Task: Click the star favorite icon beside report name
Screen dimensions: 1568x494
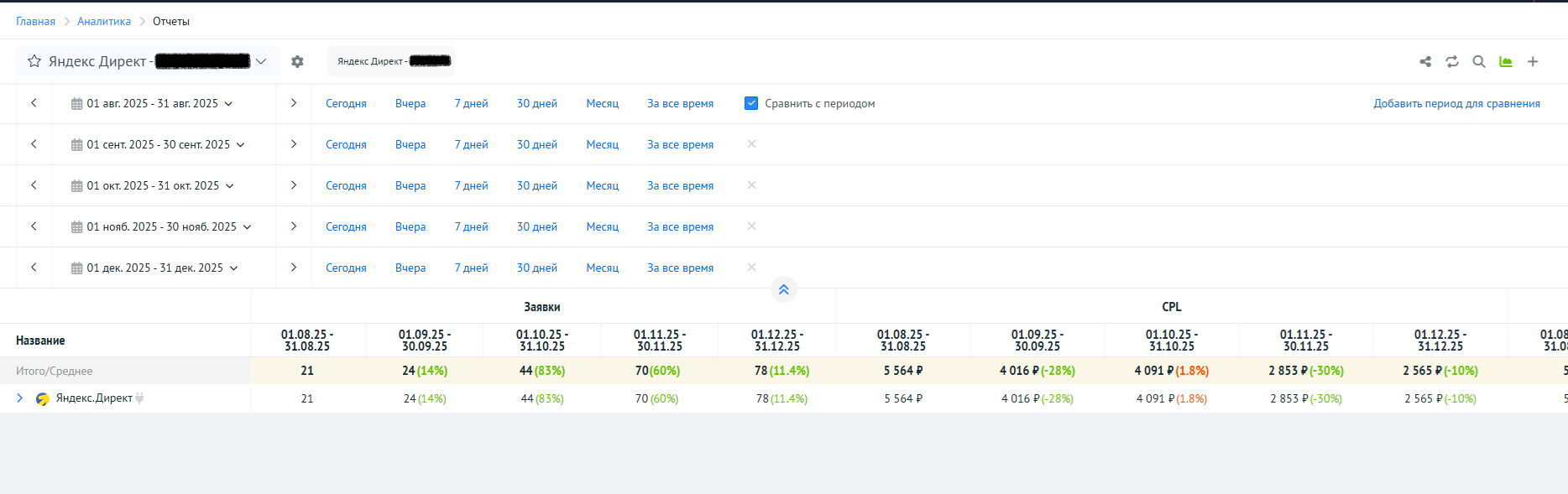Action: (34, 61)
